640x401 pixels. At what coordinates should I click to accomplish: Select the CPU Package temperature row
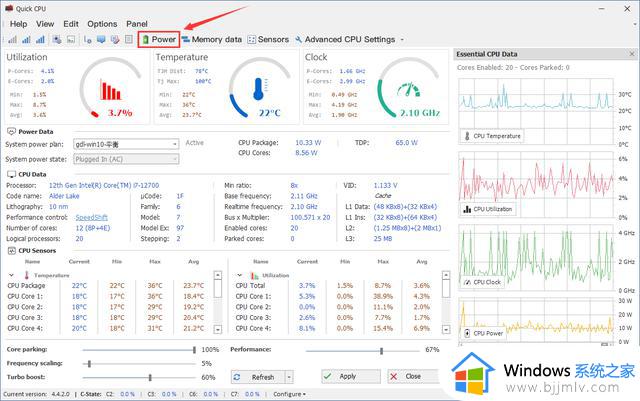[109, 285]
